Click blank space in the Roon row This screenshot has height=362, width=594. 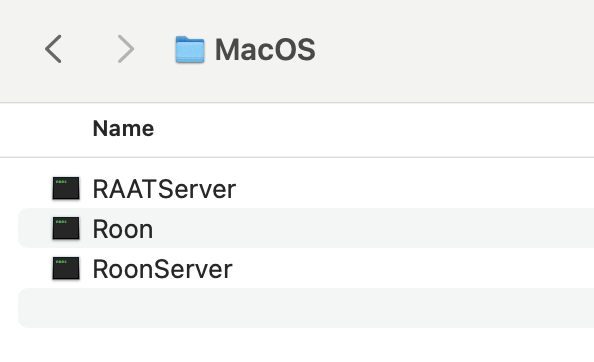tap(373, 228)
